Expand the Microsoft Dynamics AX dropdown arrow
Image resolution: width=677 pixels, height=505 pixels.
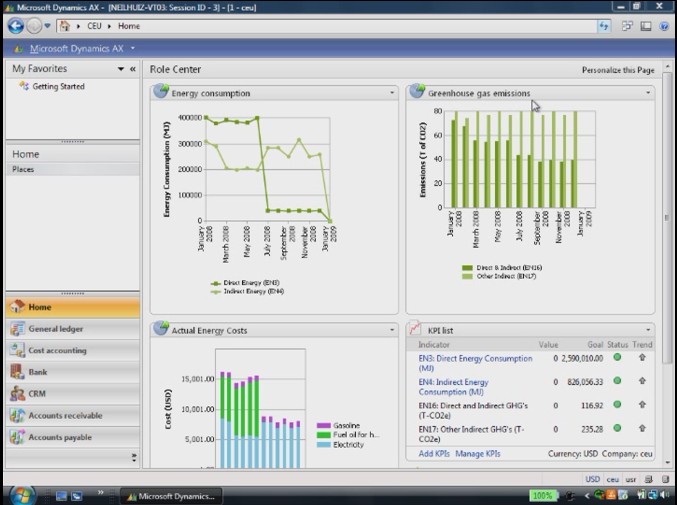pyautogui.click(x=133, y=48)
